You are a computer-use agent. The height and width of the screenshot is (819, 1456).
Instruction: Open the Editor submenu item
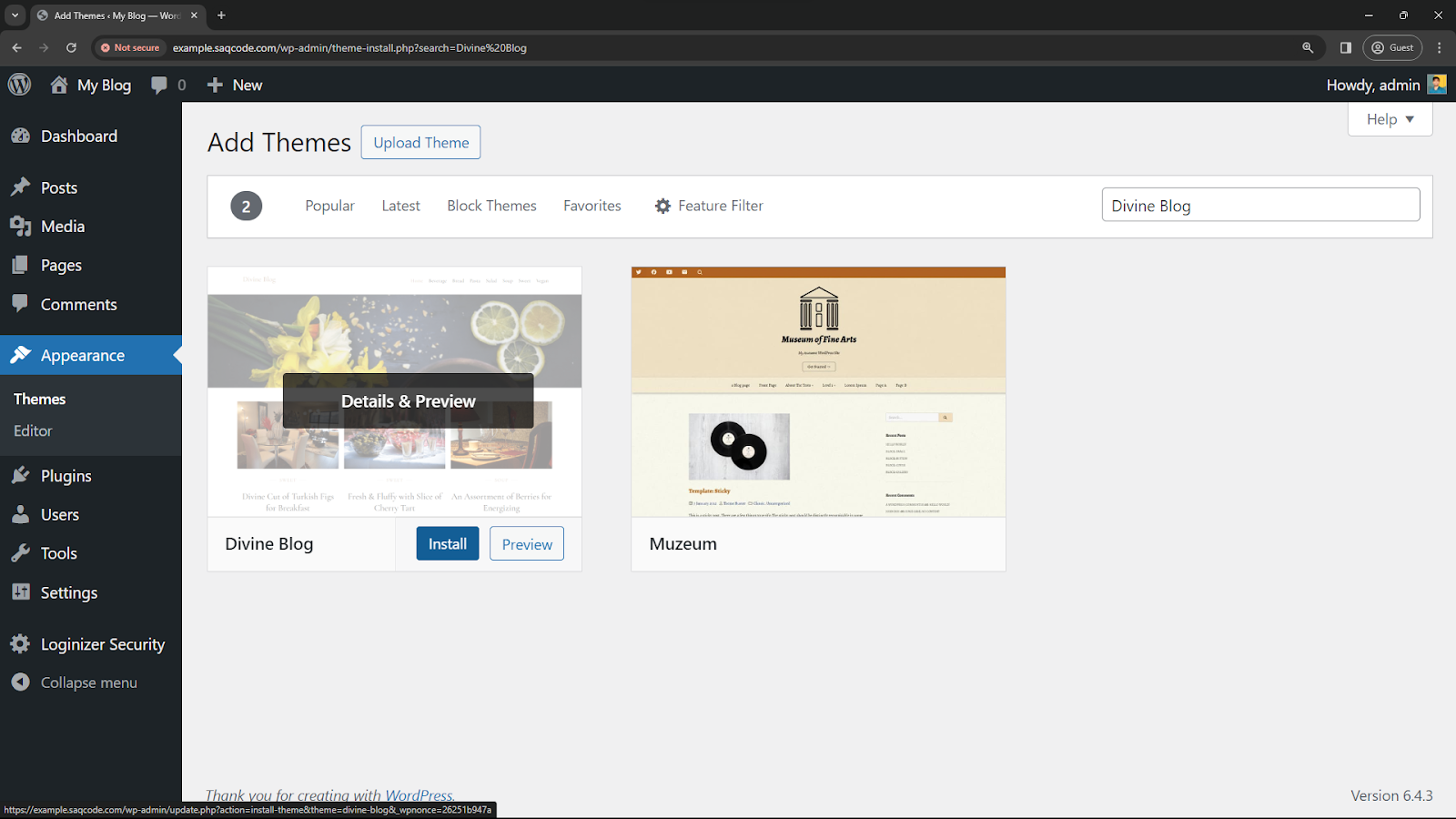33,430
